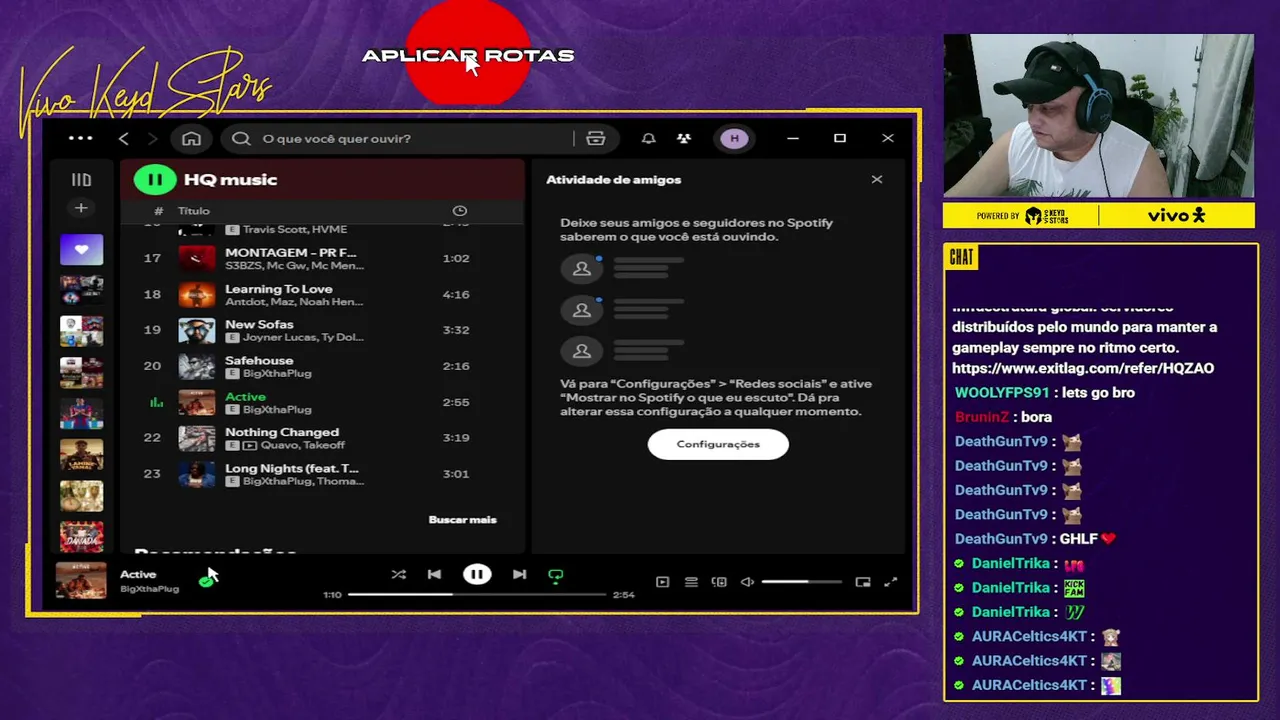The height and width of the screenshot is (720, 1280).
Task: Open second playlist thumbnail in library sidebar
Action: [81, 290]
